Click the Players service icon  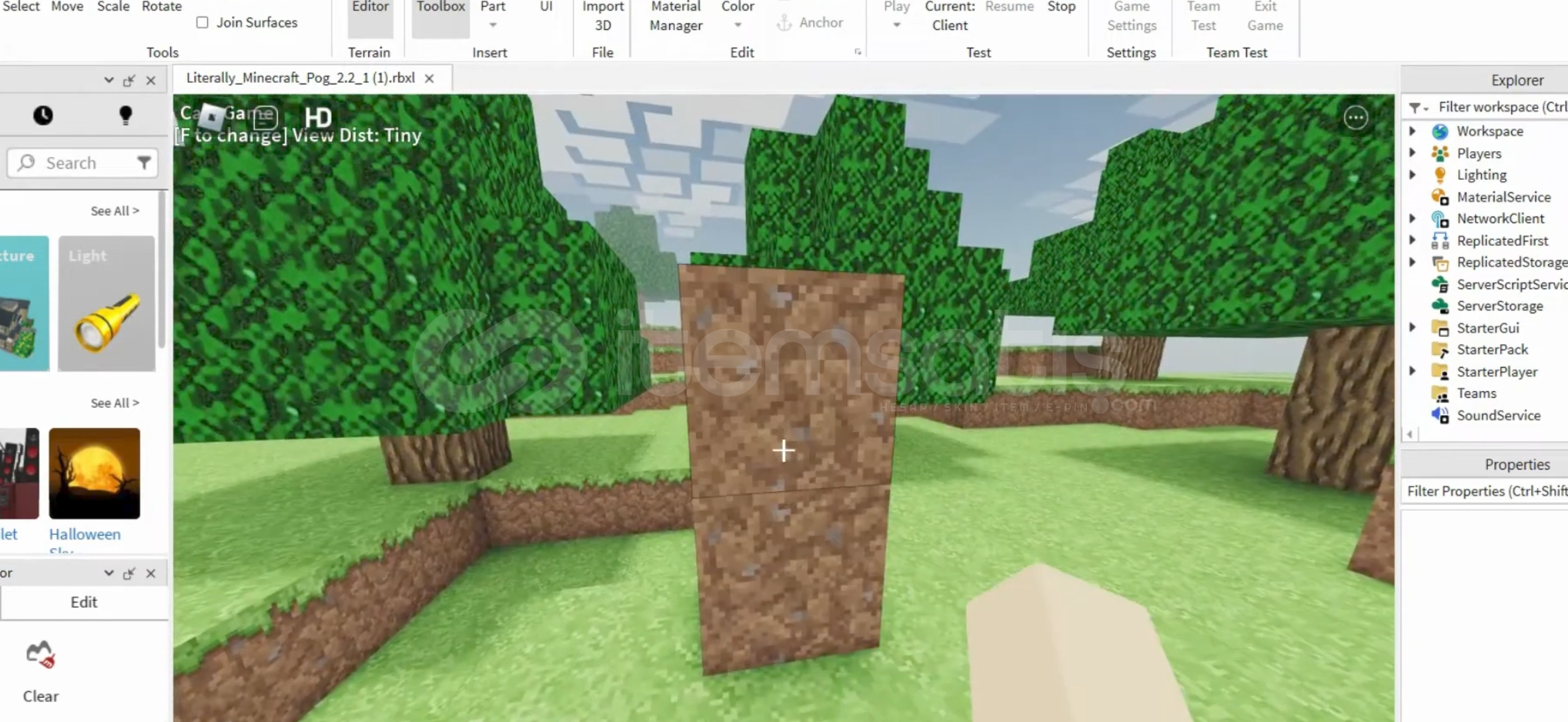click(x=1440, y=153)
